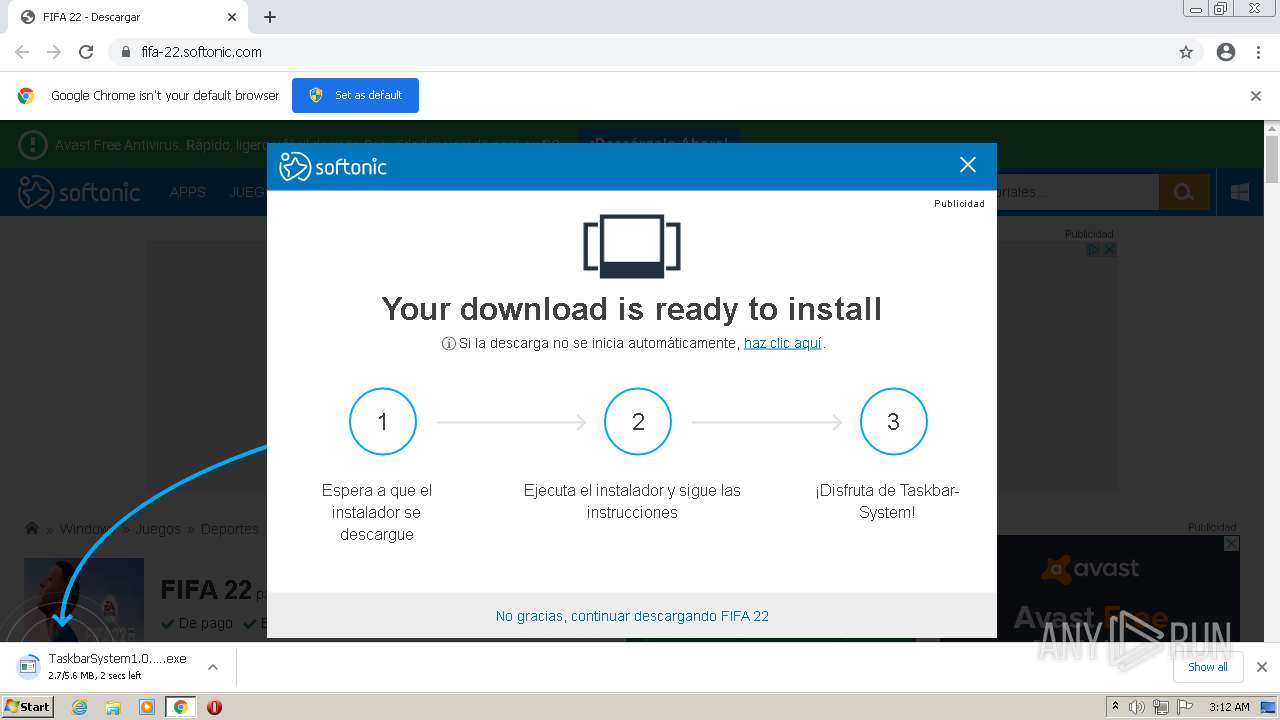Click the reload page button

point(86,52)
